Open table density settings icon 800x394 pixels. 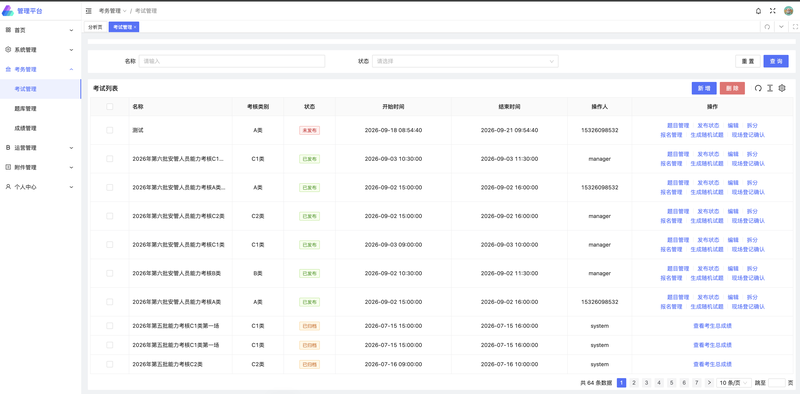tap(770, 88)
